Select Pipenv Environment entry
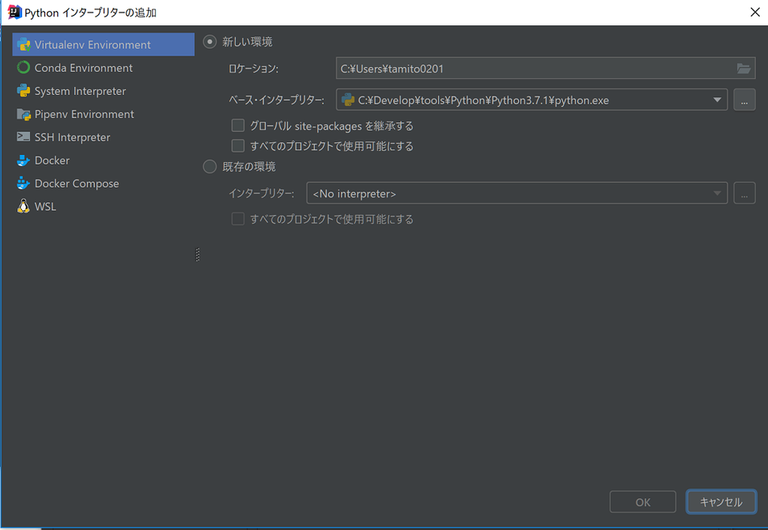Screen dimensions: 768x530 [x=103, y=114]
